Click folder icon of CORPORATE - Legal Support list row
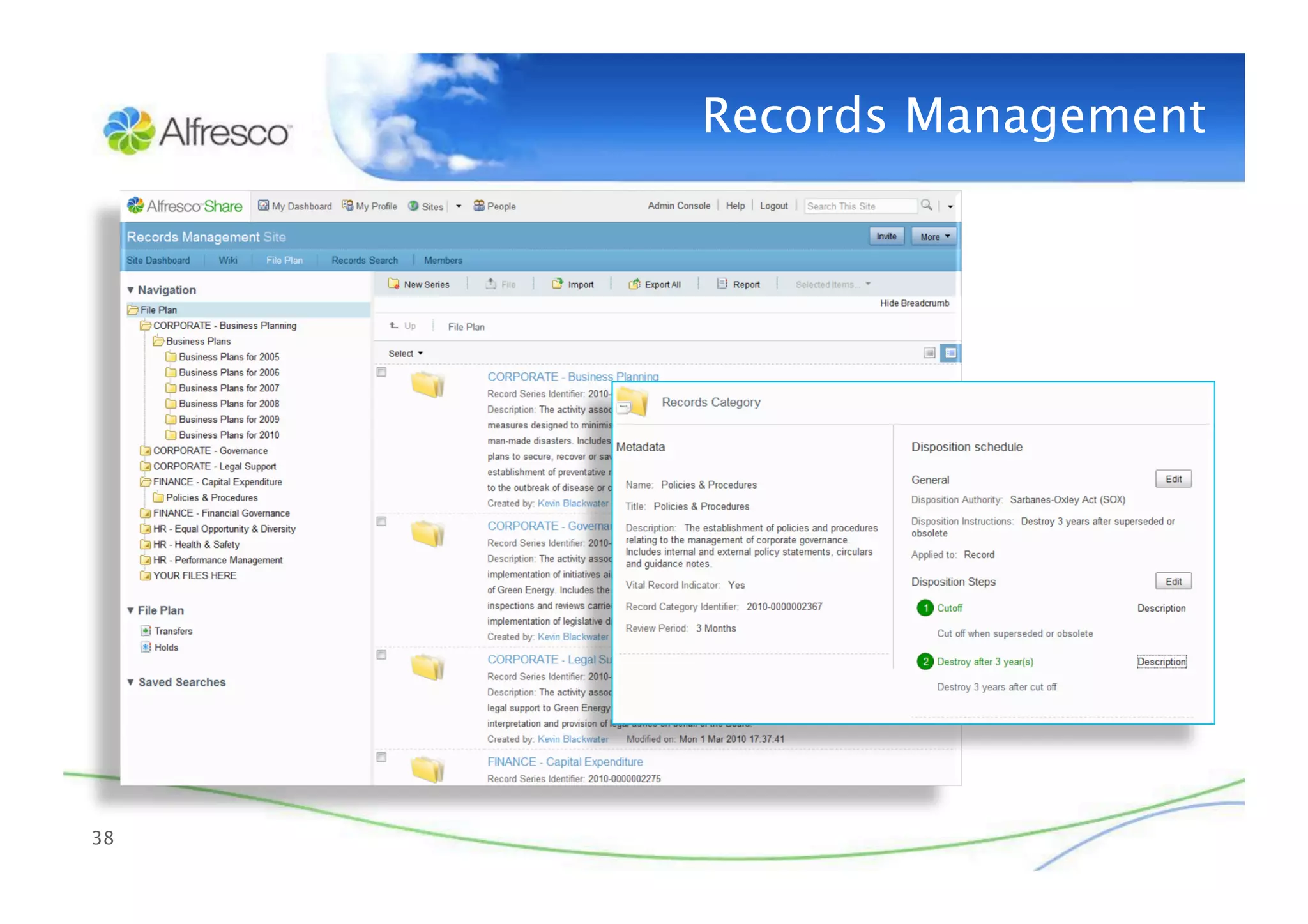The image size is (1308, 924). pos(427,667)
